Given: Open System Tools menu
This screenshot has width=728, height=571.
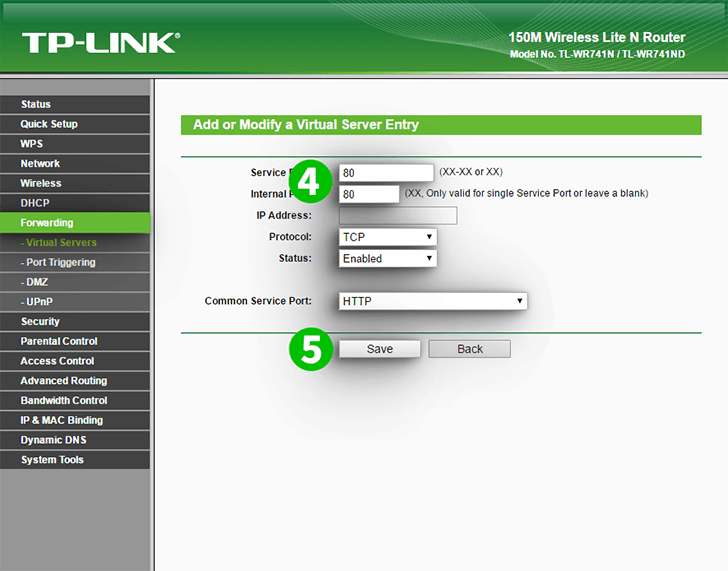Looking at the screenshot, I should tap(75, 460).
